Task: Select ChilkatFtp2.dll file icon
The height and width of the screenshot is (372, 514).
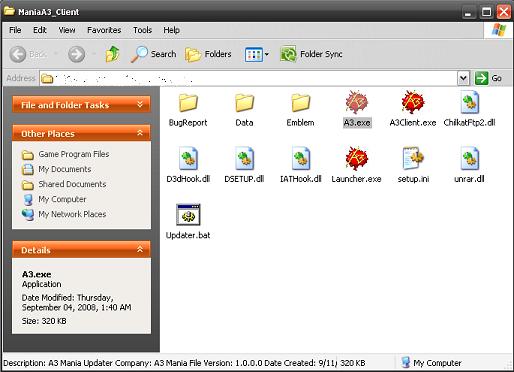Action: pos(469,103)
